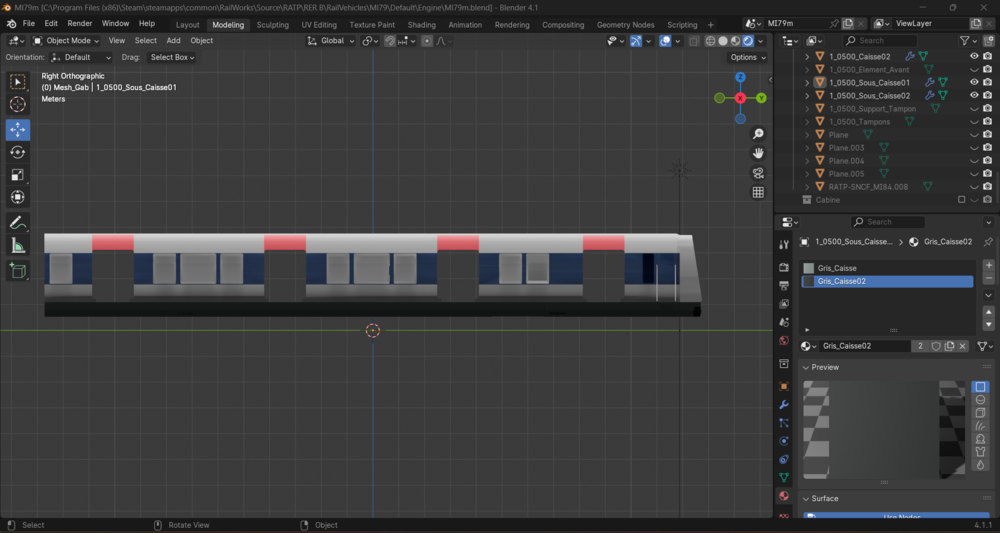Click the Add Cube tool
The height and width of the screenshot is (533, 1000).
click(x=18, y=270)
